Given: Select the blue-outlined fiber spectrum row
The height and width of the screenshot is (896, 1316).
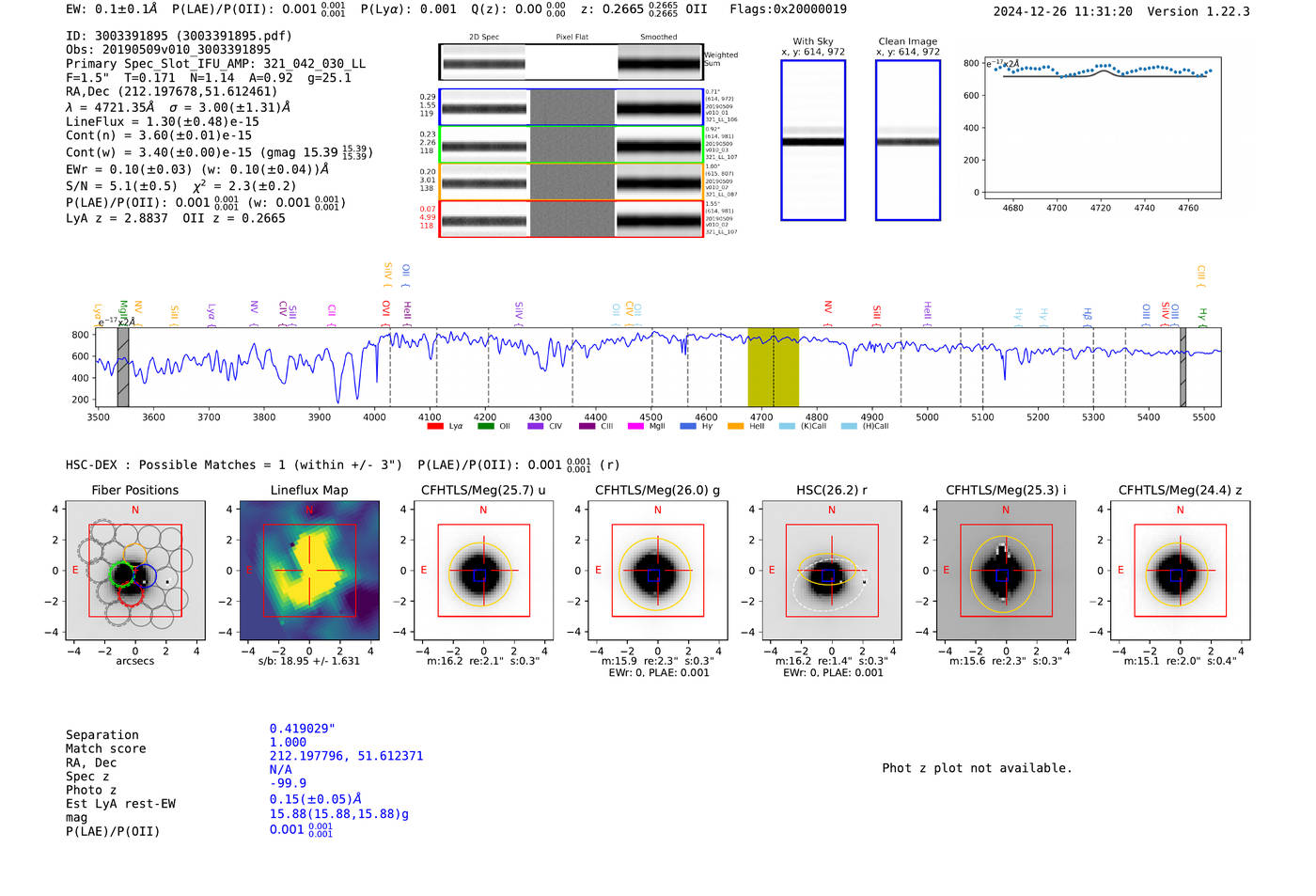Looking at the screenshot, I should coord(572,107).
